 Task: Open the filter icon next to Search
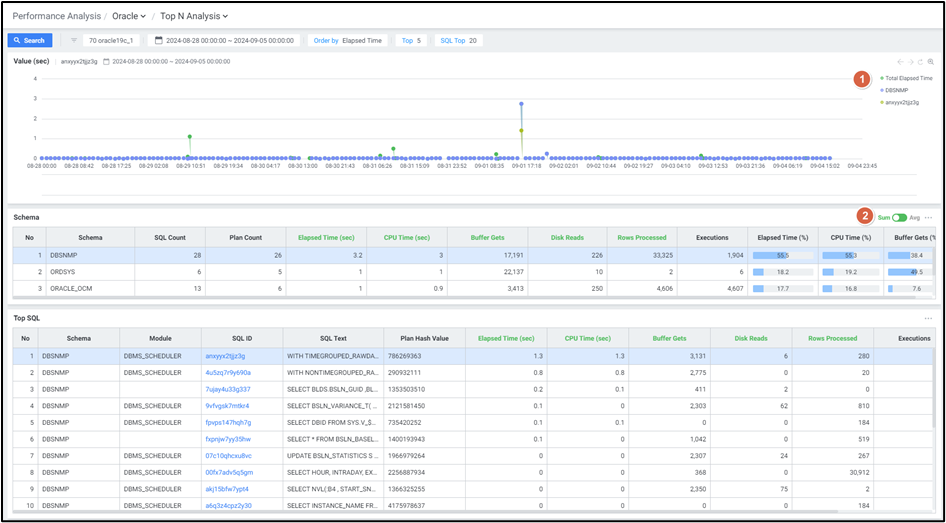75,41
